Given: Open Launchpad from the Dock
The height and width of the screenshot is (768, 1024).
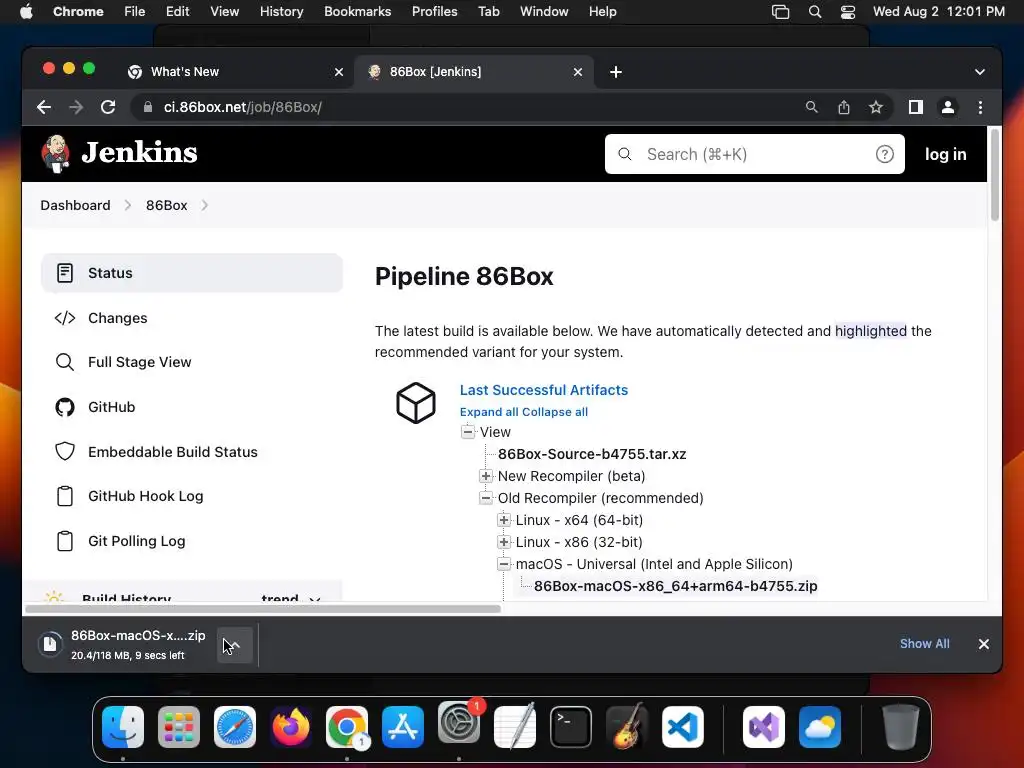Looking at the screenshot, I should click(179, 727).
